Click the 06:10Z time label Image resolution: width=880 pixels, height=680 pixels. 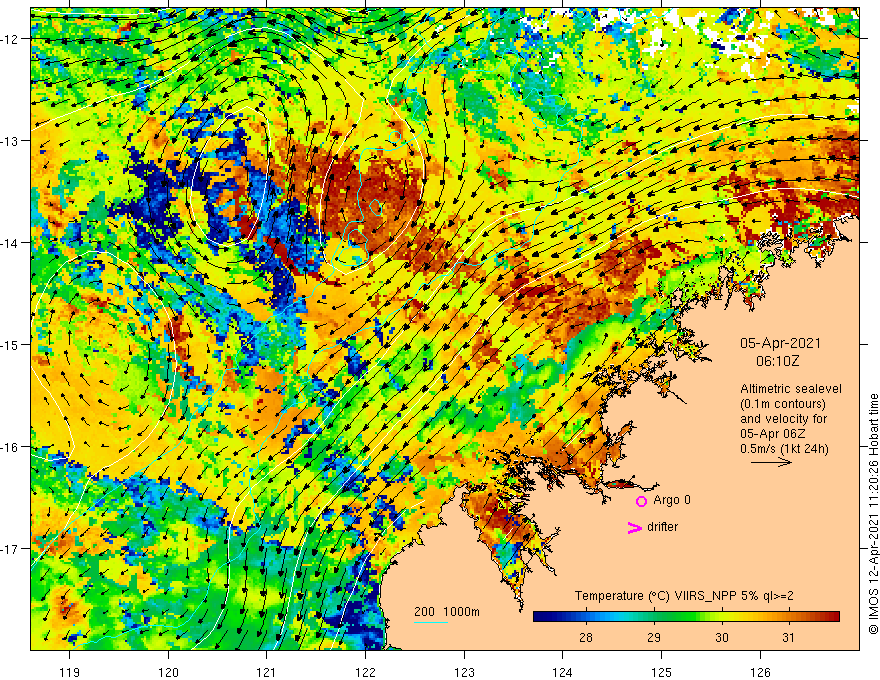click(x=777, y=361)
